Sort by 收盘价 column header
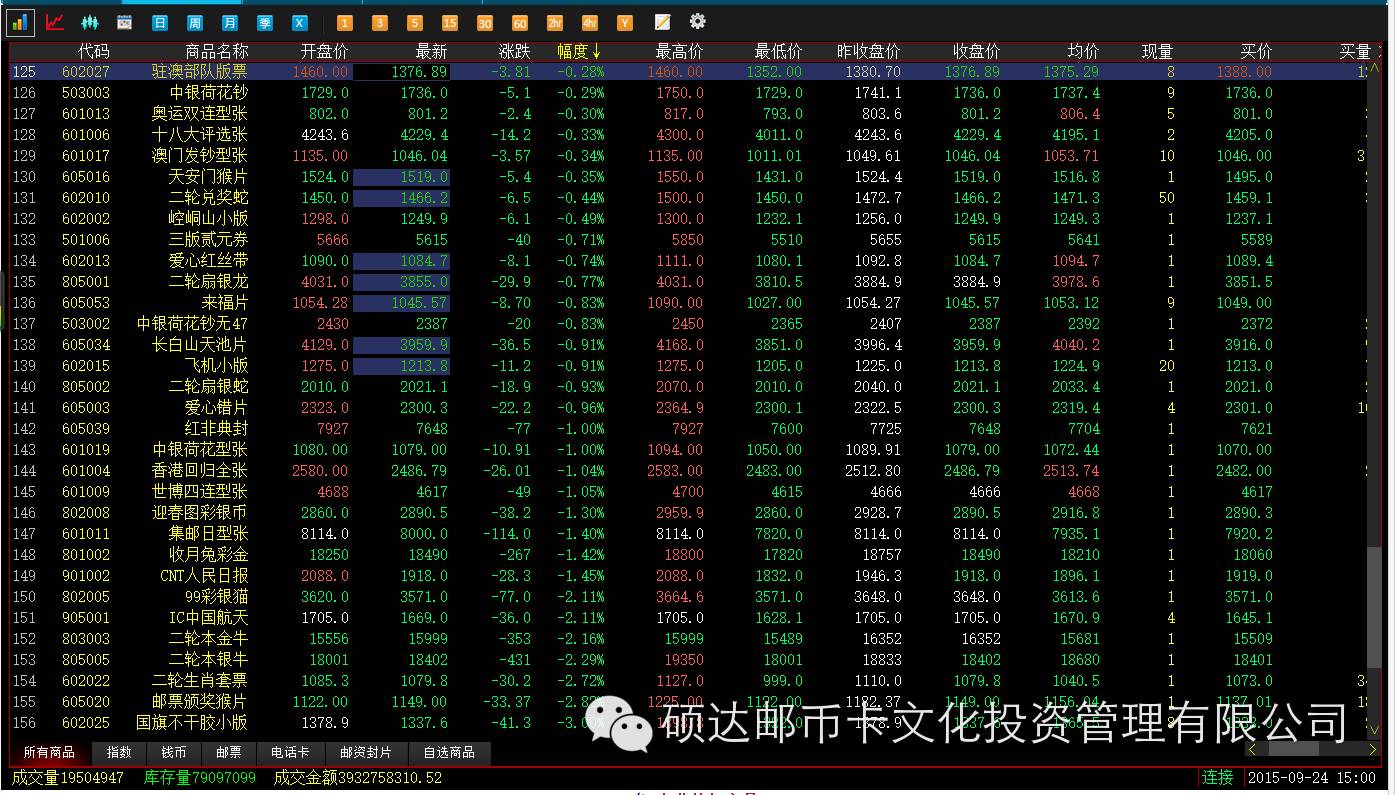This screenshot has width=1395, height=795. [976, 51]
